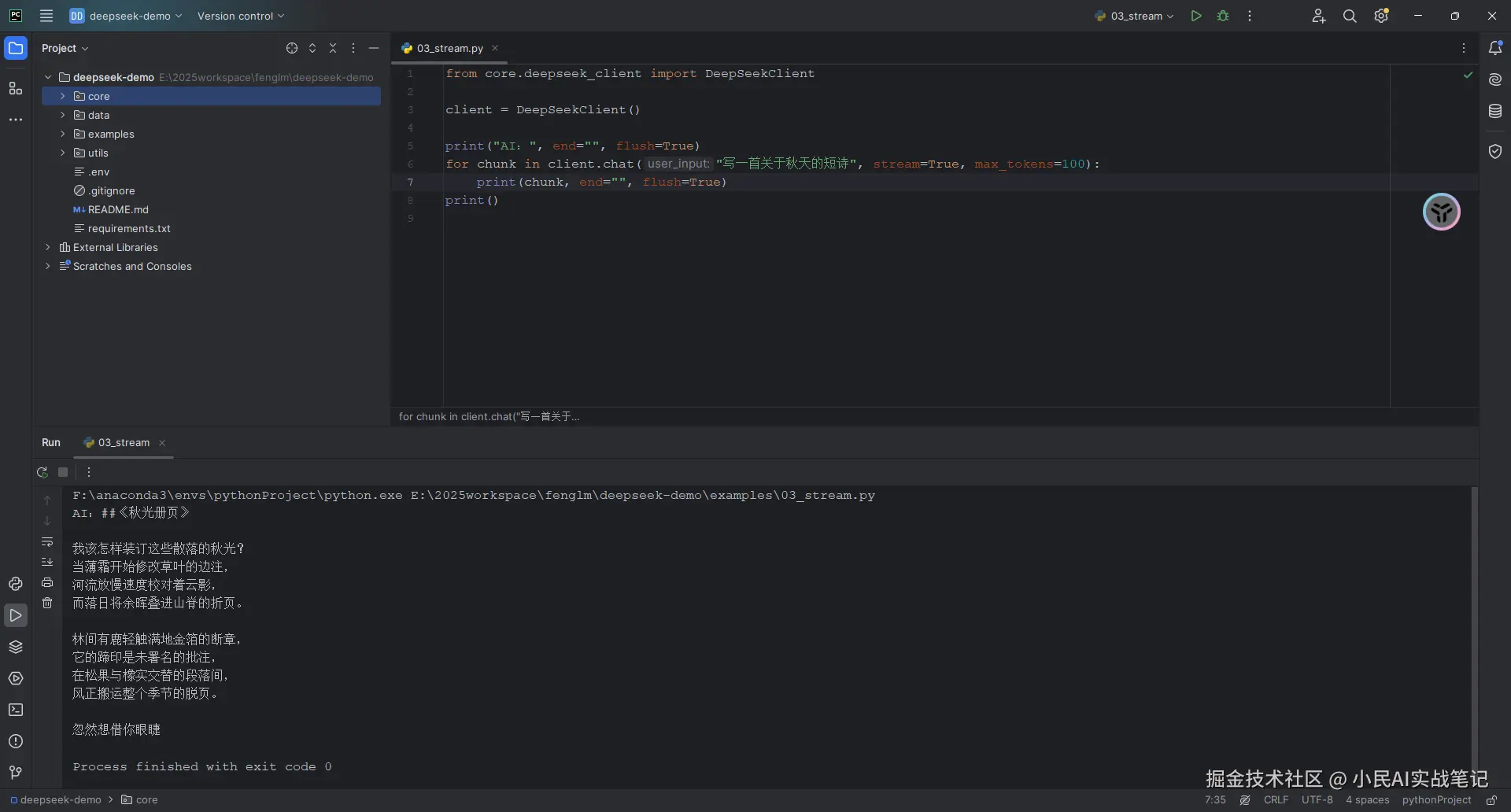
Task: Click the UTF-8 encoding widget
Action: pos(1317,800)
